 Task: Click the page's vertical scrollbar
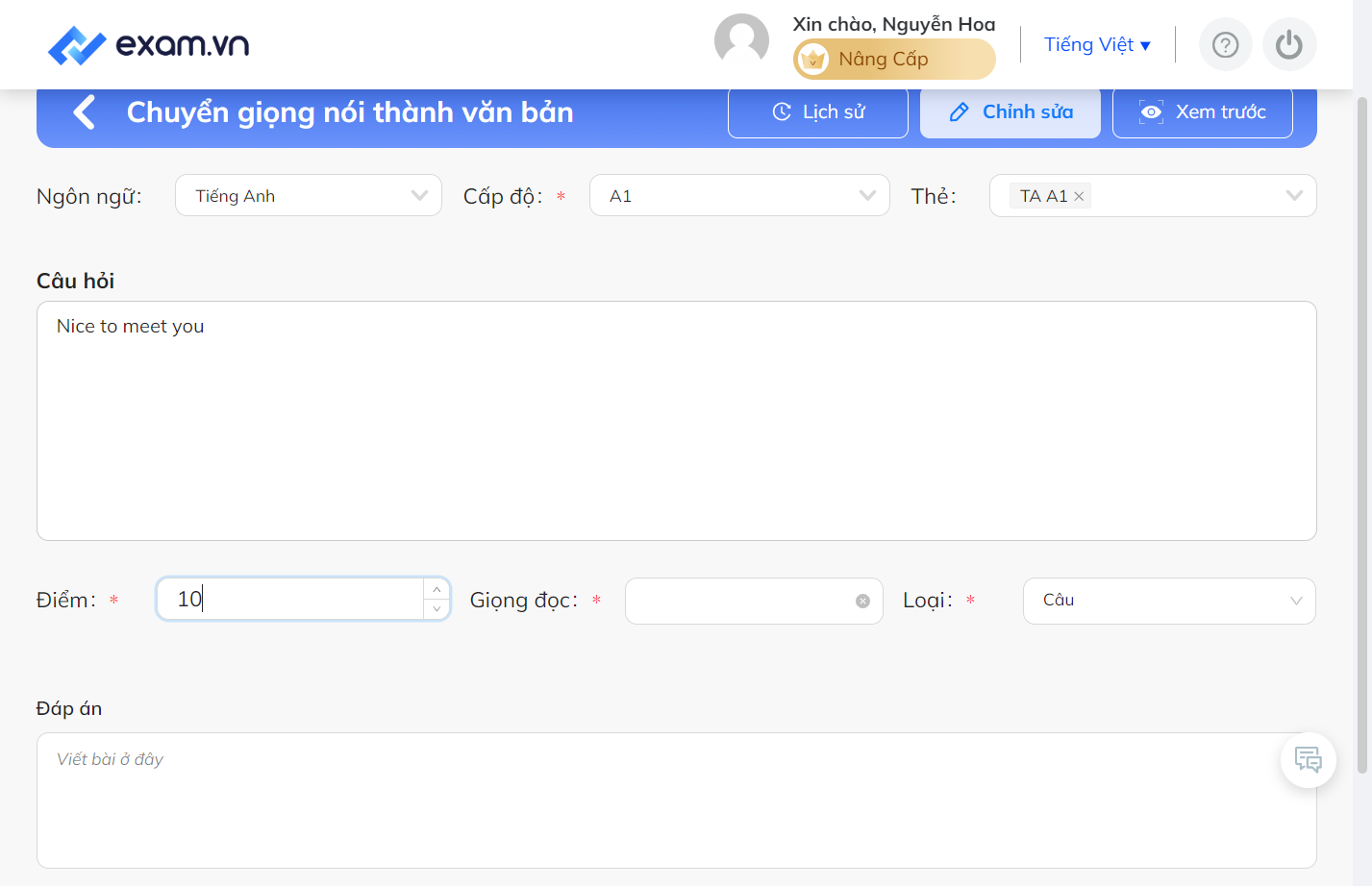(1361, 434)
